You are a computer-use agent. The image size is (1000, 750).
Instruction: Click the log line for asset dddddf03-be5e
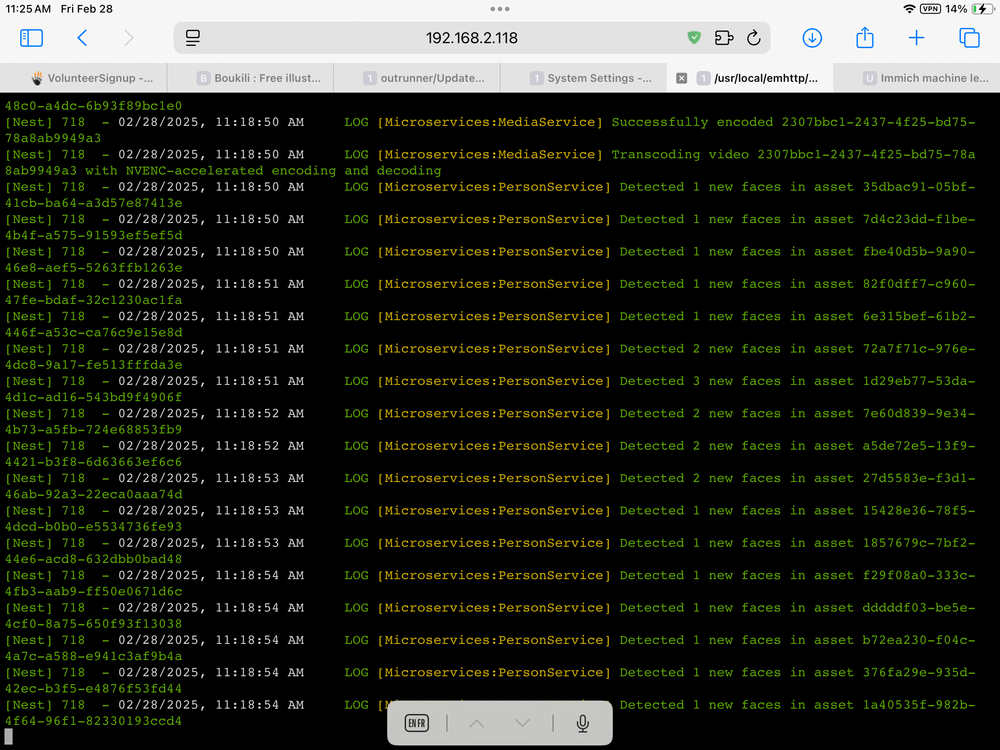(490, 616)
